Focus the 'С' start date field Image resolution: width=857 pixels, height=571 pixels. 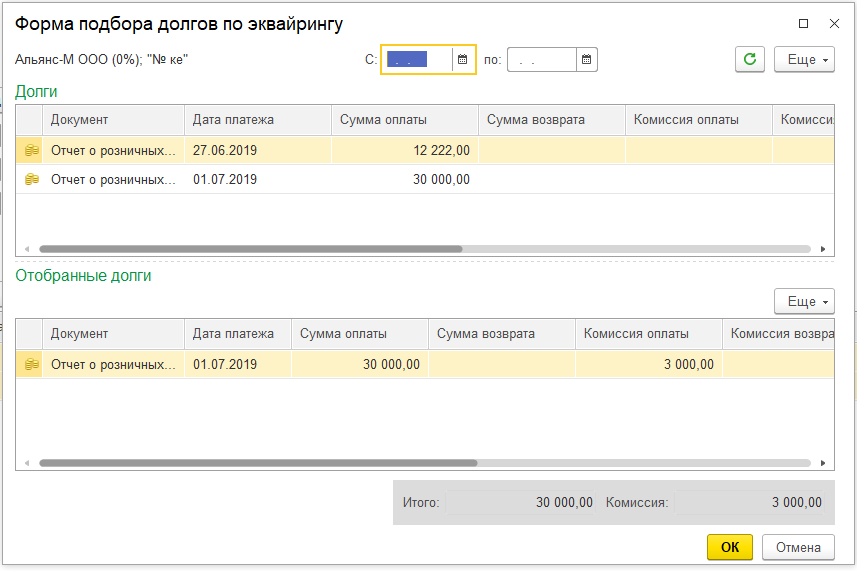[416, 60]
